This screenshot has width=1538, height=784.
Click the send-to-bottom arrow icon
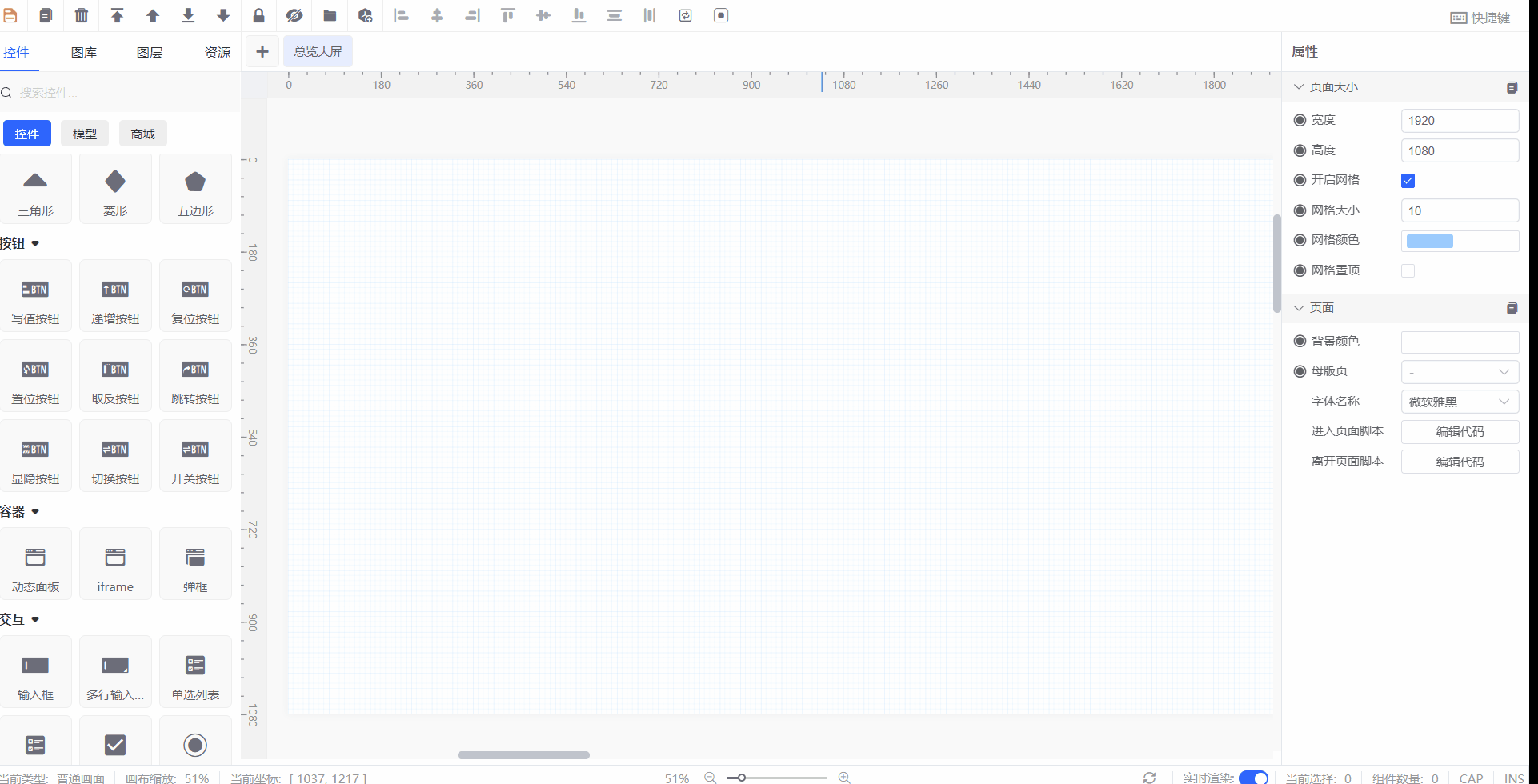pos(188,15)
